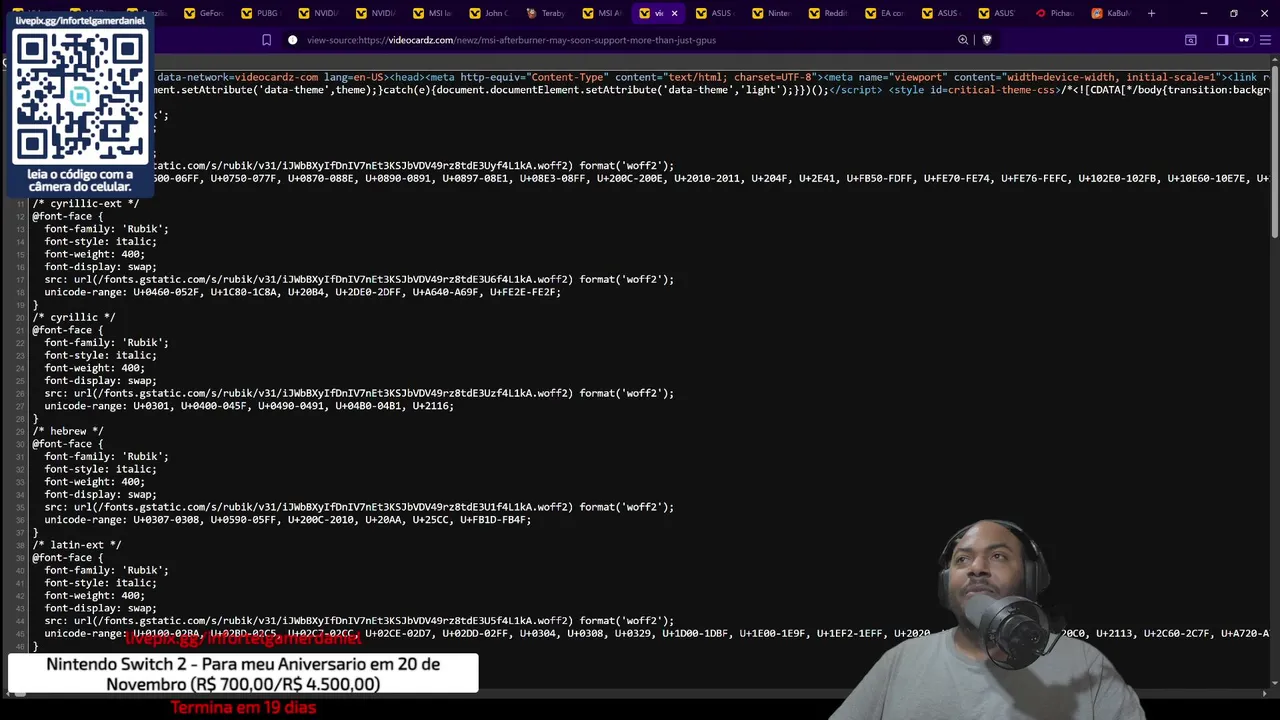
Task: Click the "/* latin-ext */" comment line
Action: pos(76,545)
